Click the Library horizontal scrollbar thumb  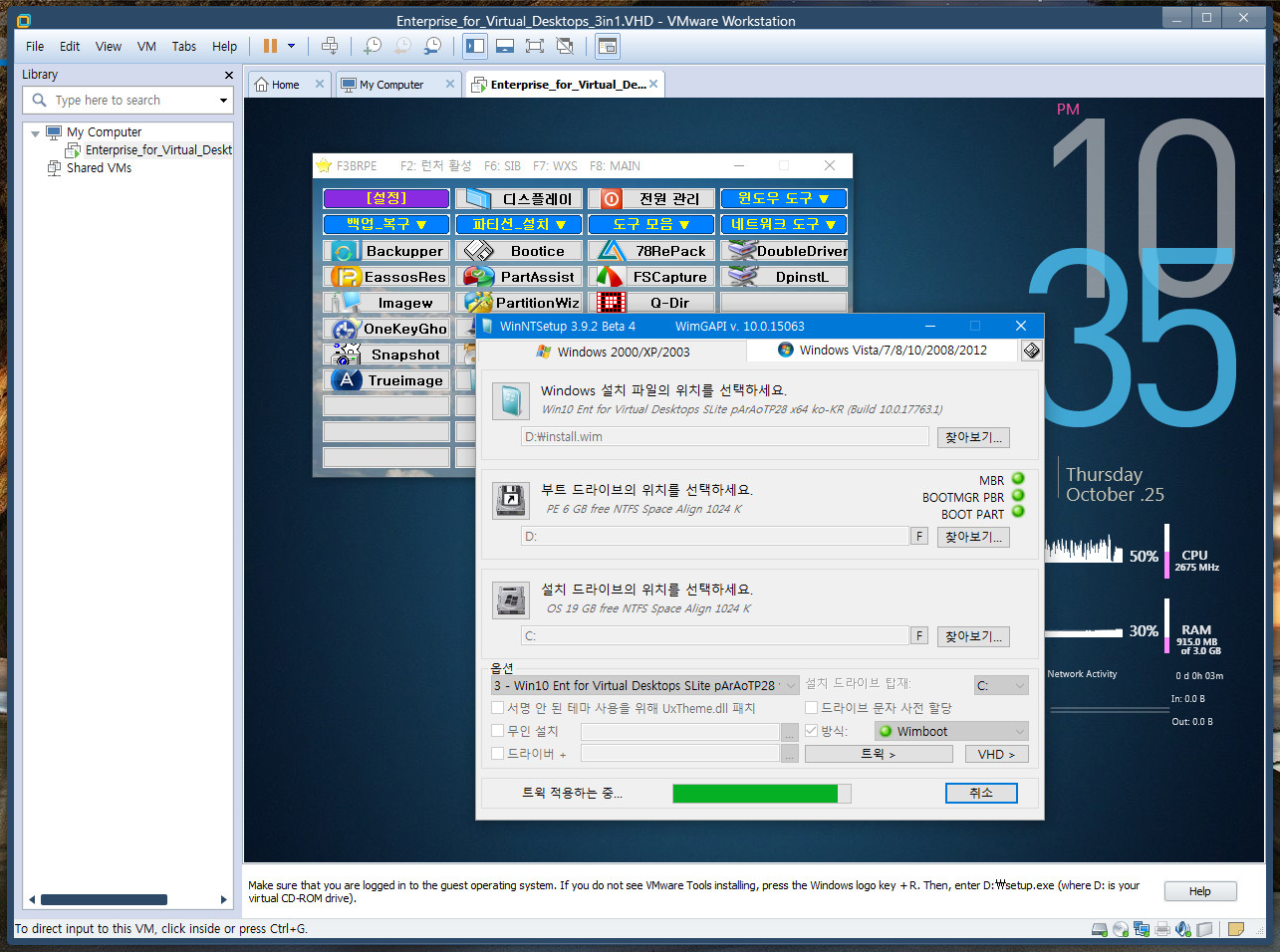(x=104, y=899)
